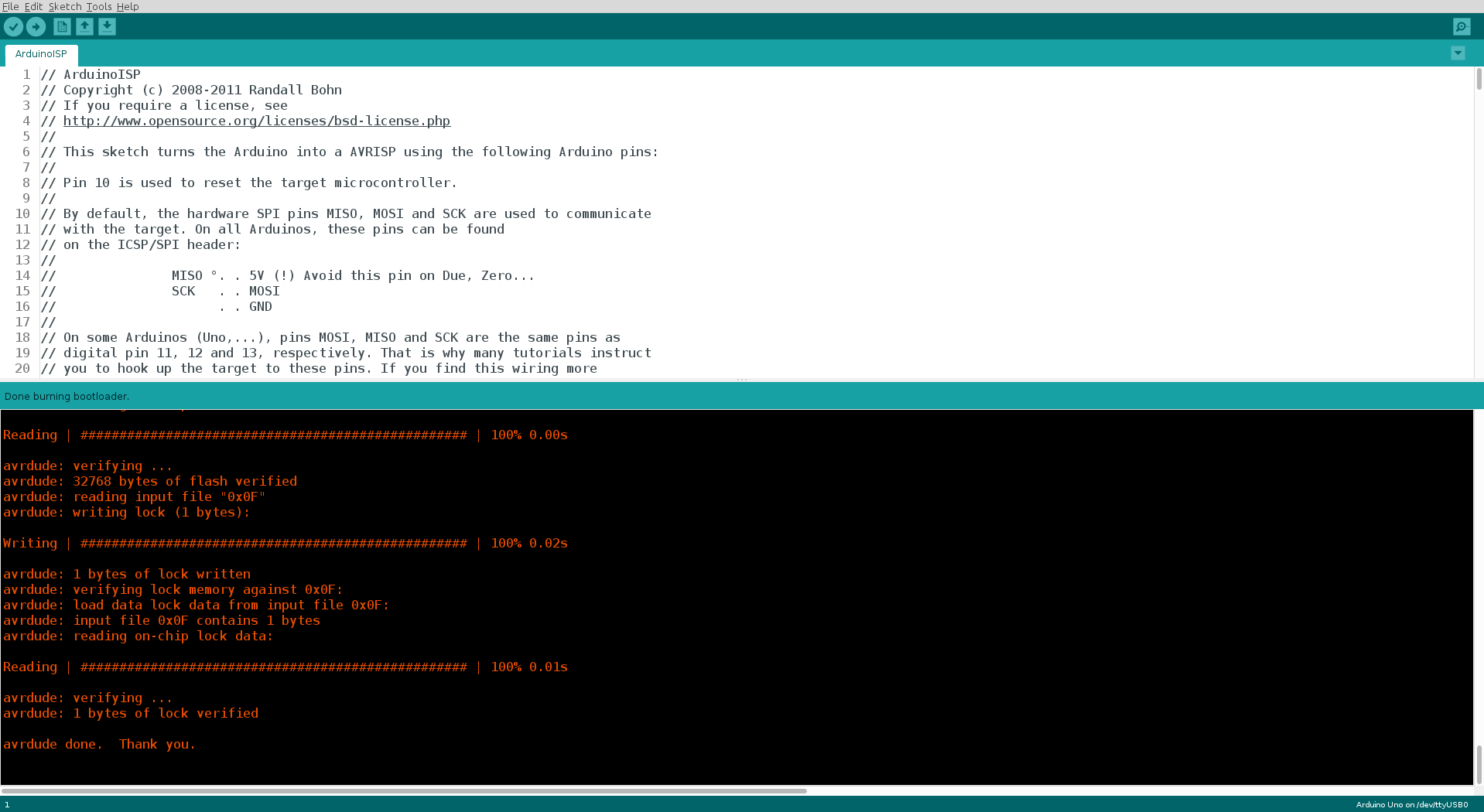The width and height of the screenshot is (1484, 812).
Task: Click '1 bytes of lock written' line
Action: pyautogui.click(x=127, y=574)
